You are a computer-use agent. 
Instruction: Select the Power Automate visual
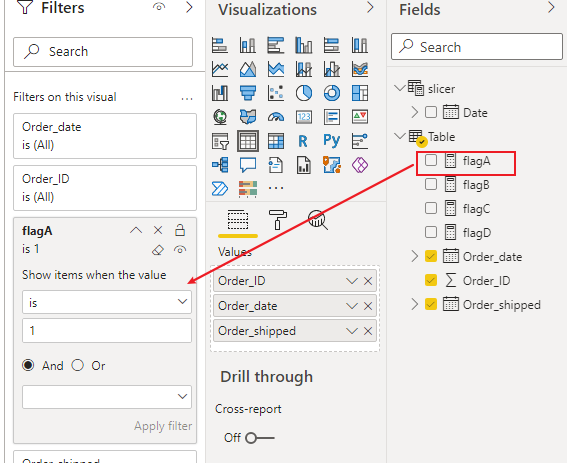[x=219, y=188]
